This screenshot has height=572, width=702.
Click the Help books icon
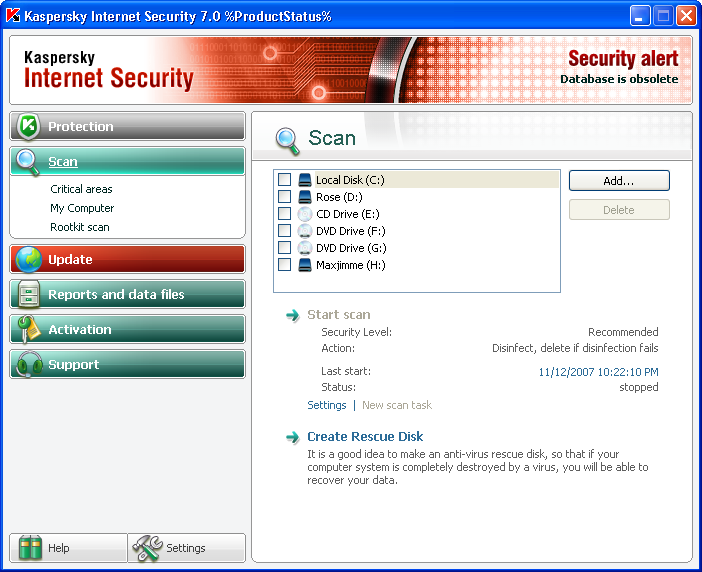point(30,548)
